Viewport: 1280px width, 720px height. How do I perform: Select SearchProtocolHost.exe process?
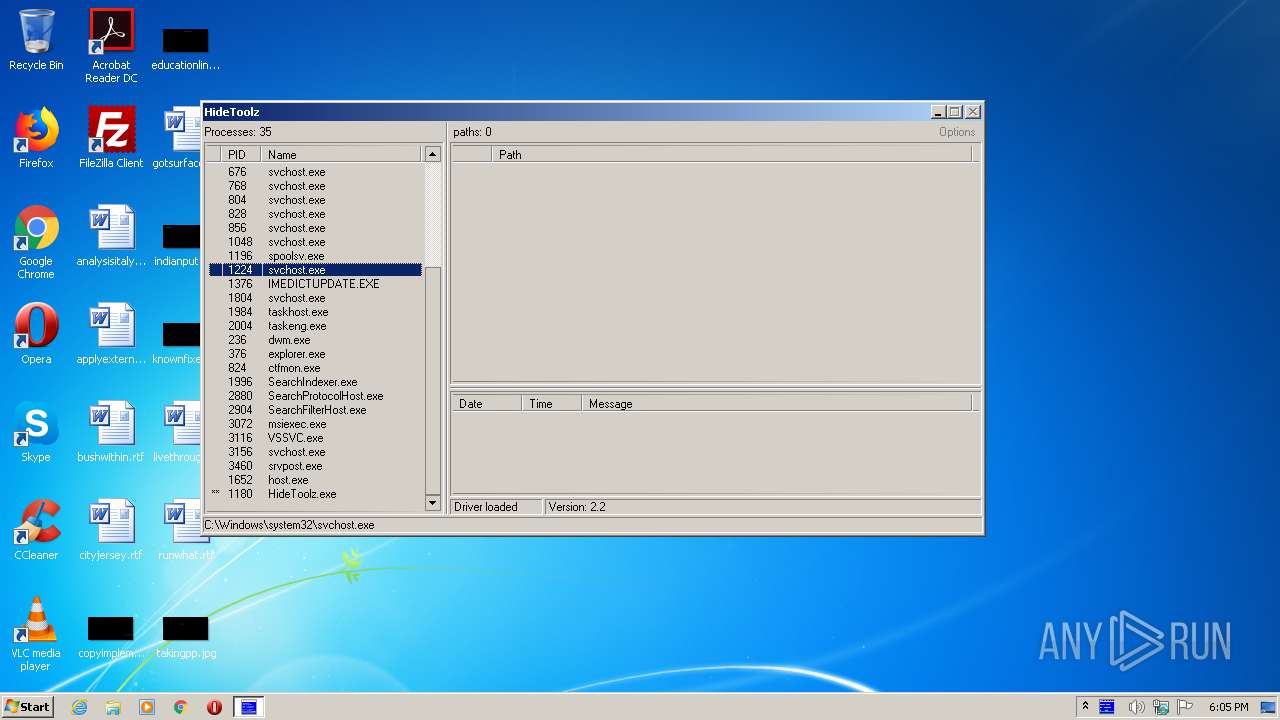click(x=315, y=396)
